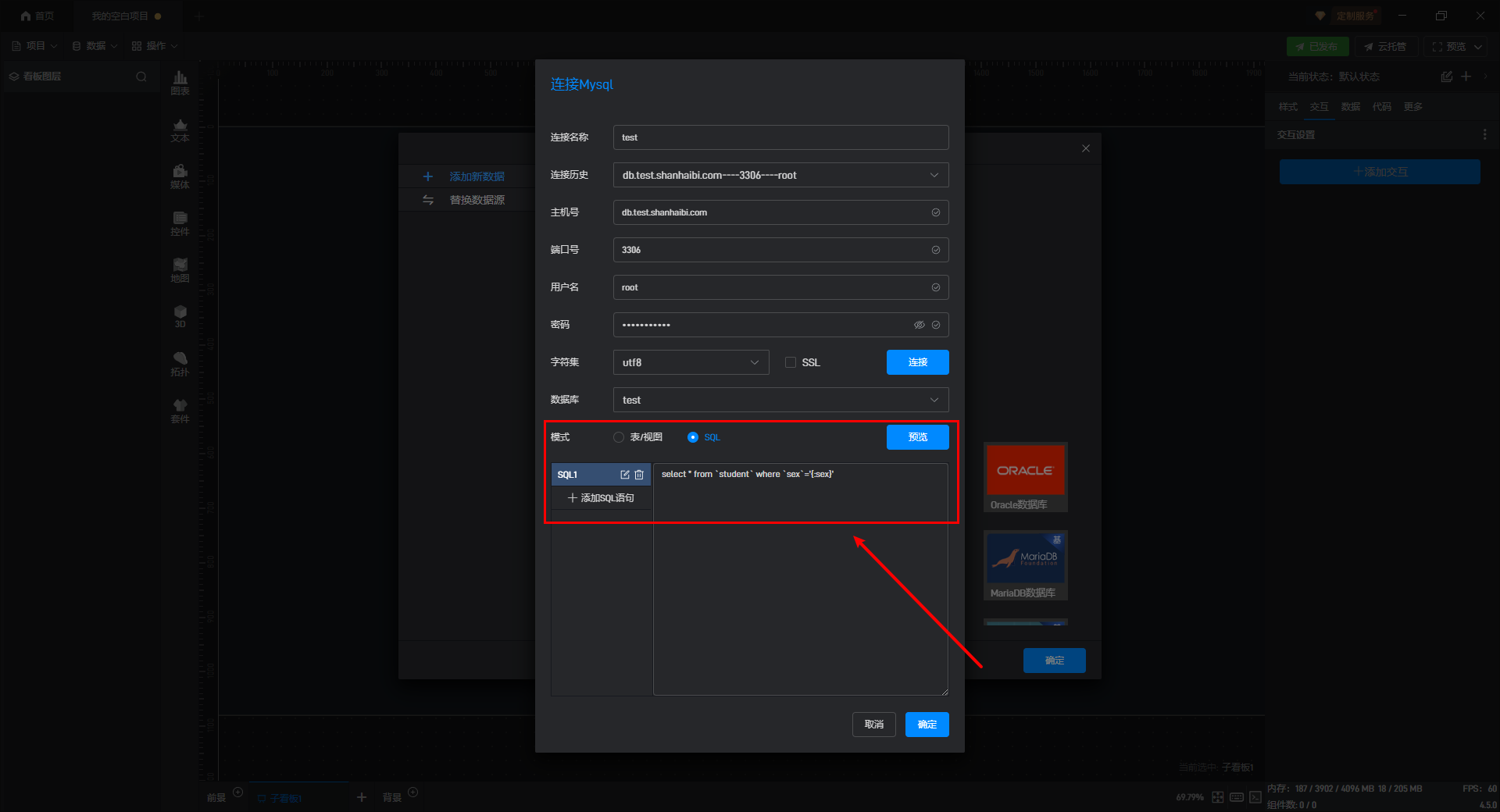This screenshot has width=1500, height=812.
Task: Click the 添加交互 button
Action: (x=1380, y=172)
